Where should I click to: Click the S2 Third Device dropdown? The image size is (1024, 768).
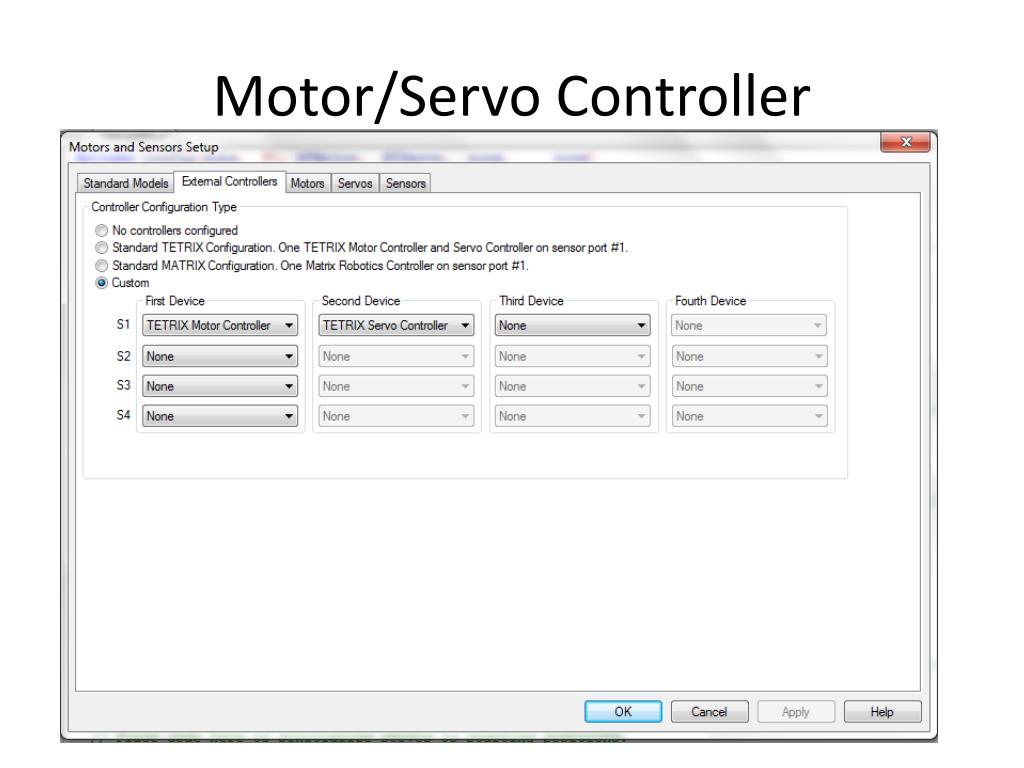tap(572, 357)
